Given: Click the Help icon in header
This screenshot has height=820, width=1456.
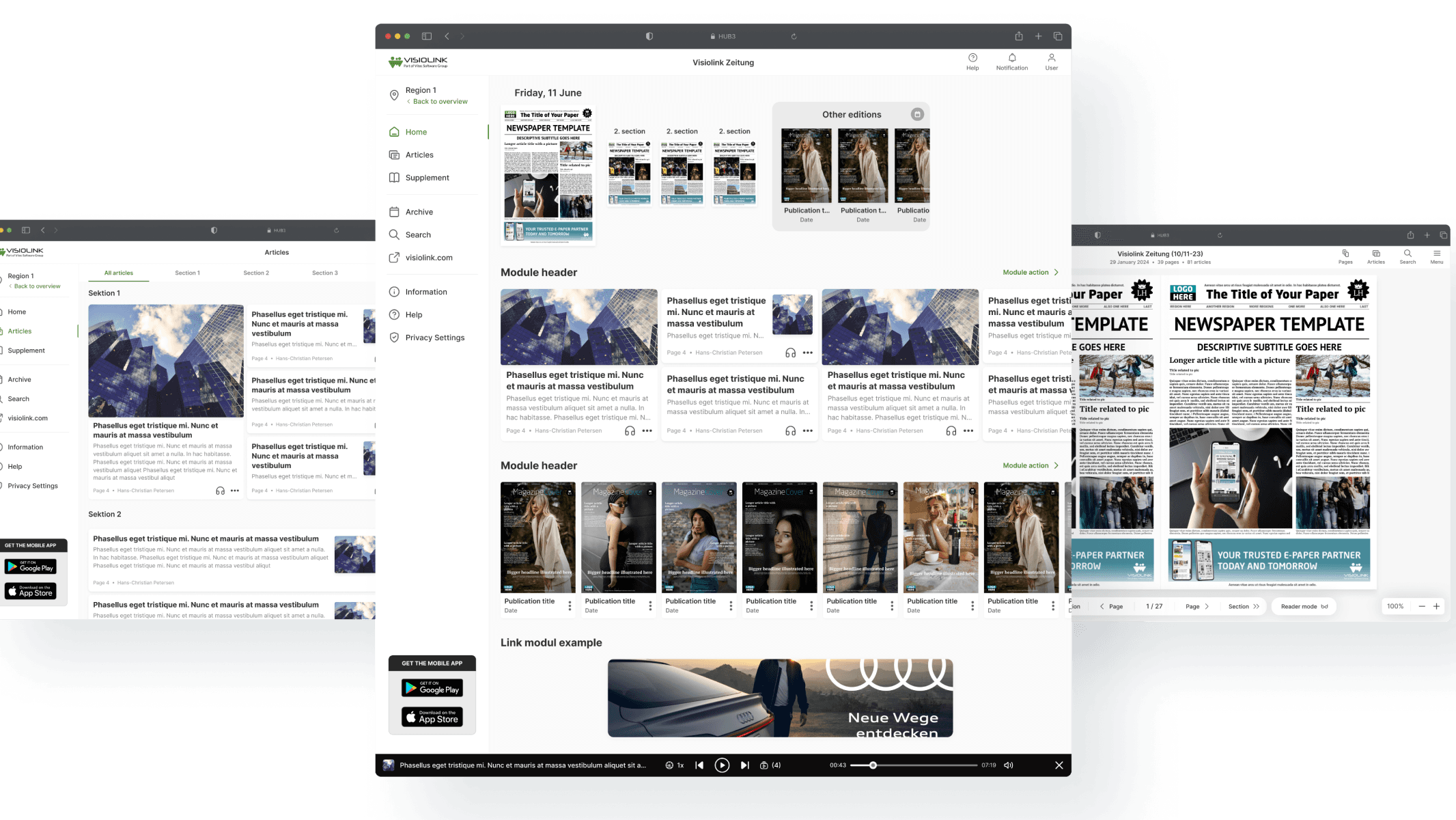Looking at the screenshot, I should tap(972, 58).
